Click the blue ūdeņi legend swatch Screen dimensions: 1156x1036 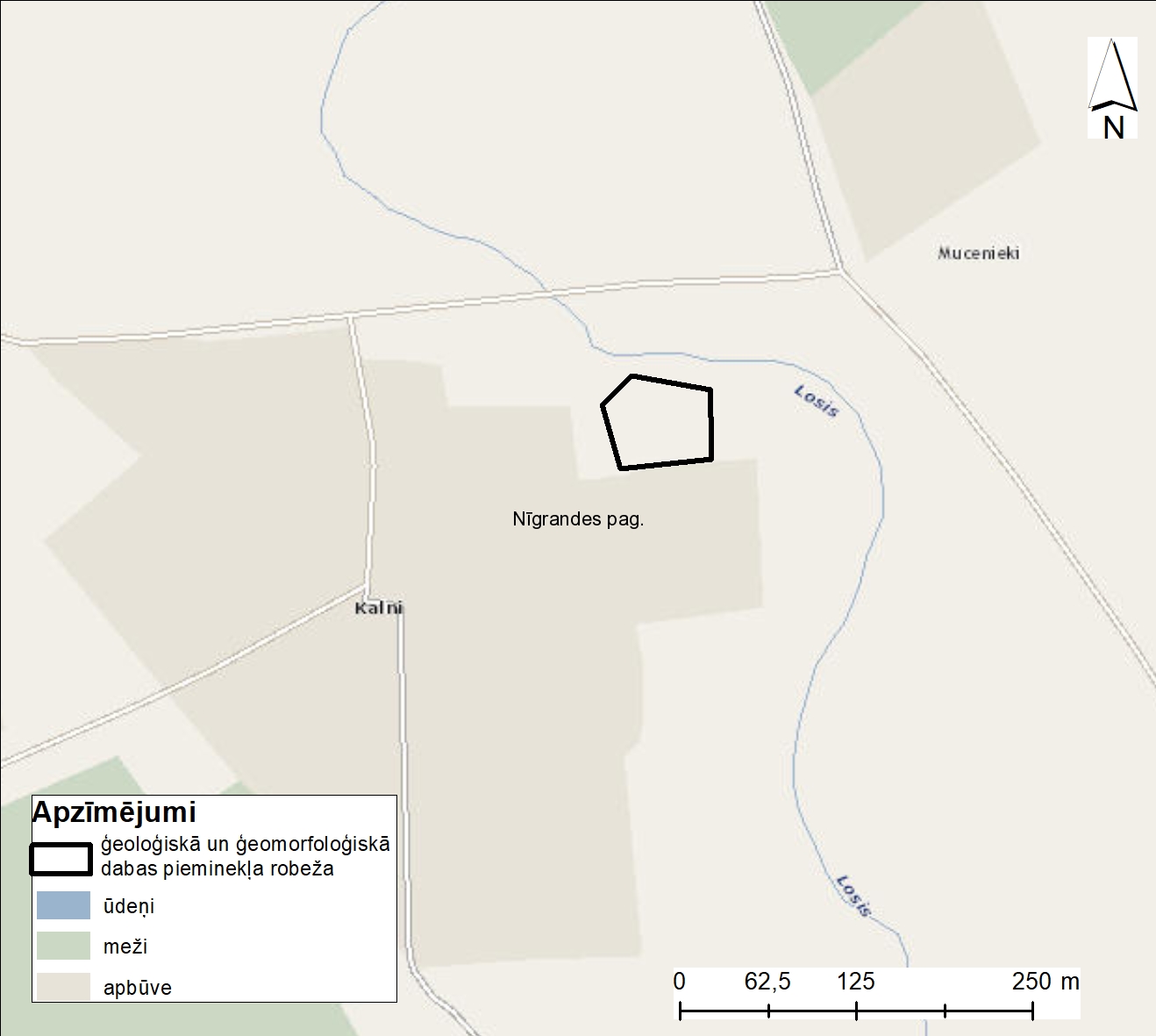click(63, 905)
